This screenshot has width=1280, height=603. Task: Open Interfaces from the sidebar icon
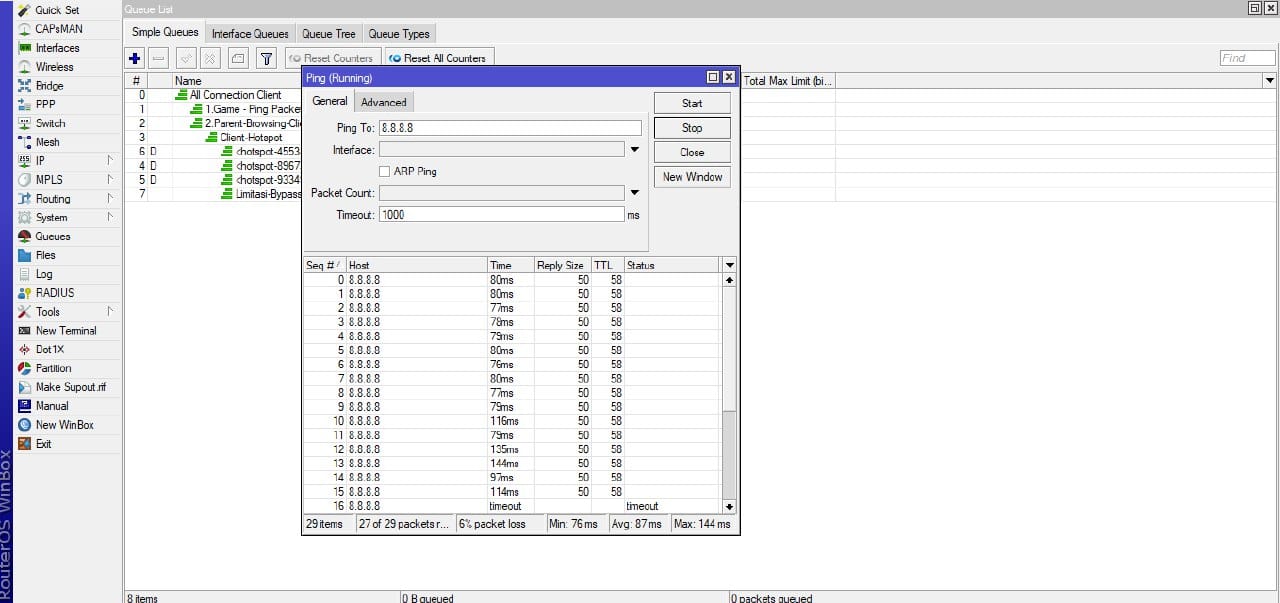tap(25, 48)
